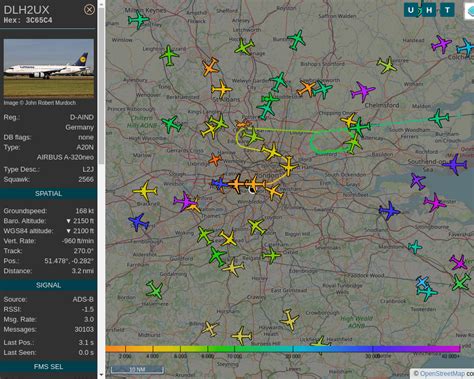Select yellow aircraft near Burgess Hill
The width and height of the screenshot is (474, 379).
pos(242,336)
